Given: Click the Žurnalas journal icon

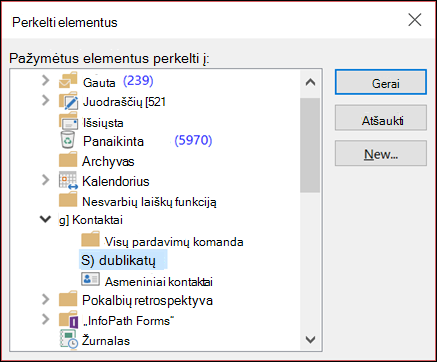Looking at the screenshot, I should [69, 339].
